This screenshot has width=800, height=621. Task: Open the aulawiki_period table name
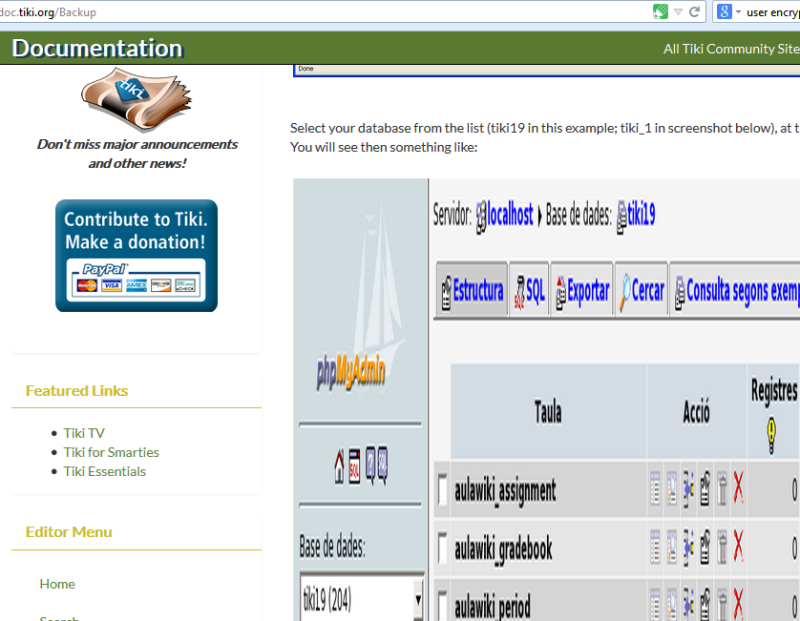[492, 607]
